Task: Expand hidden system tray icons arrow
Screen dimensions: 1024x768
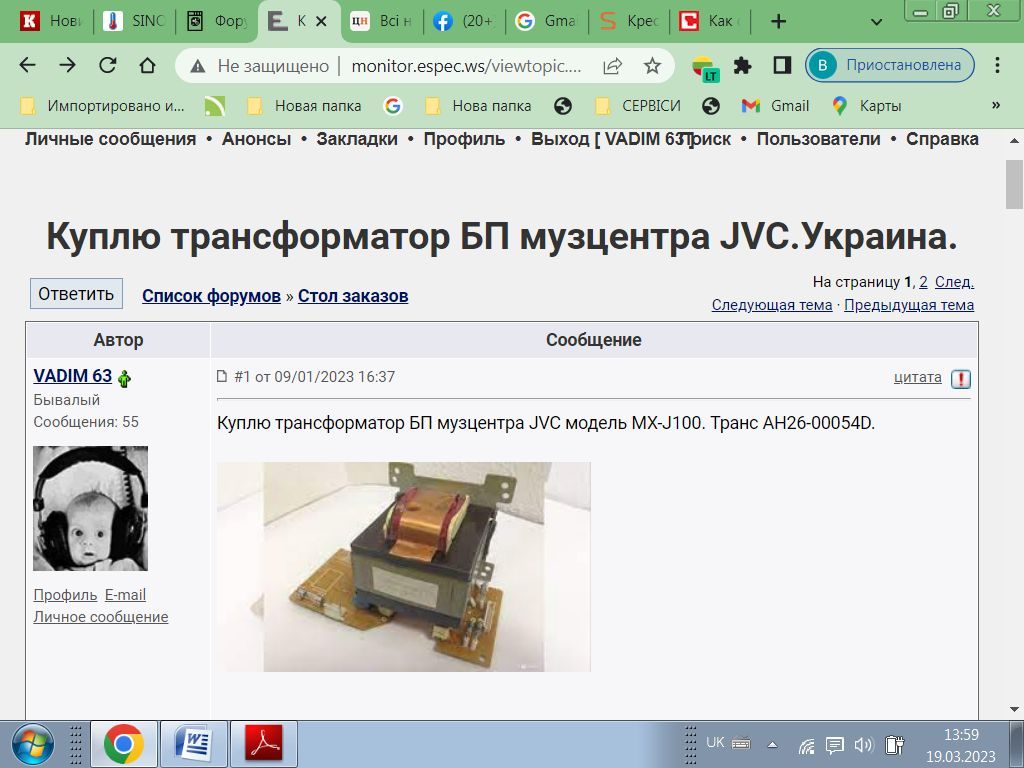Action: click(772, 744)
